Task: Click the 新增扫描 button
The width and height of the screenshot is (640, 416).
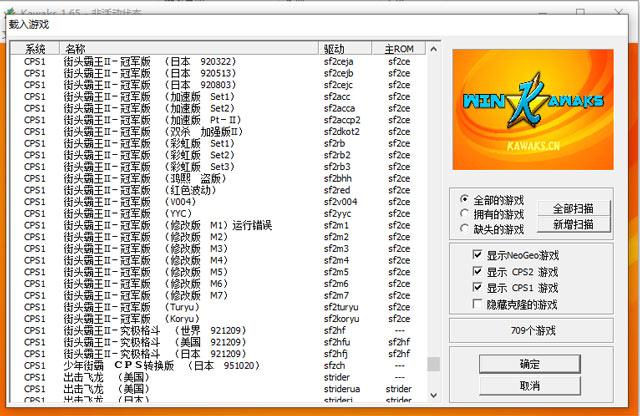Action: coord(573,225)
